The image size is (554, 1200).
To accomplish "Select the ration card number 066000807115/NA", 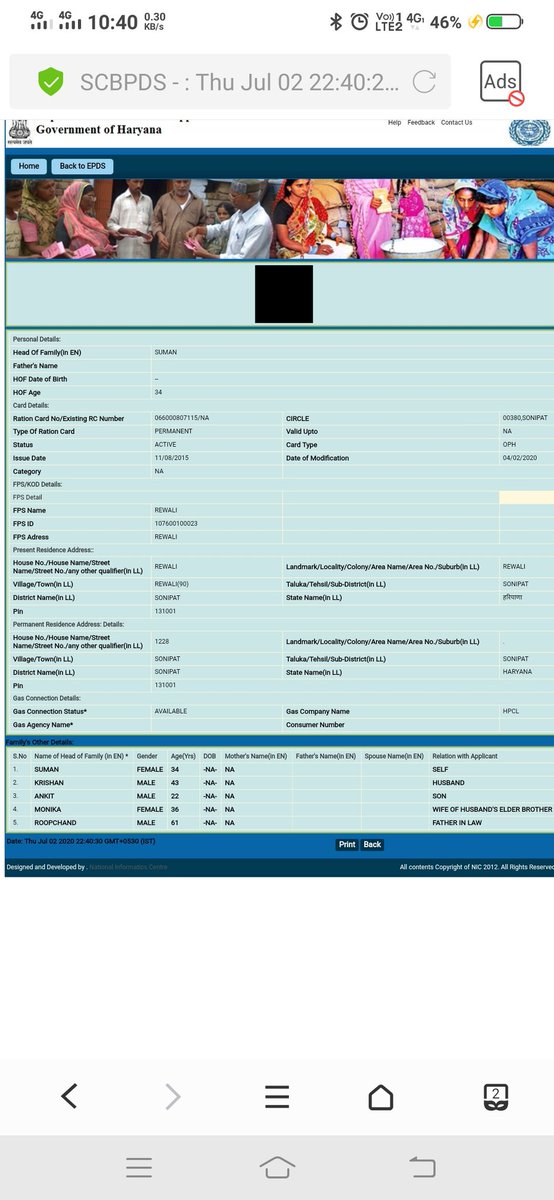I will tap(182, 418).
